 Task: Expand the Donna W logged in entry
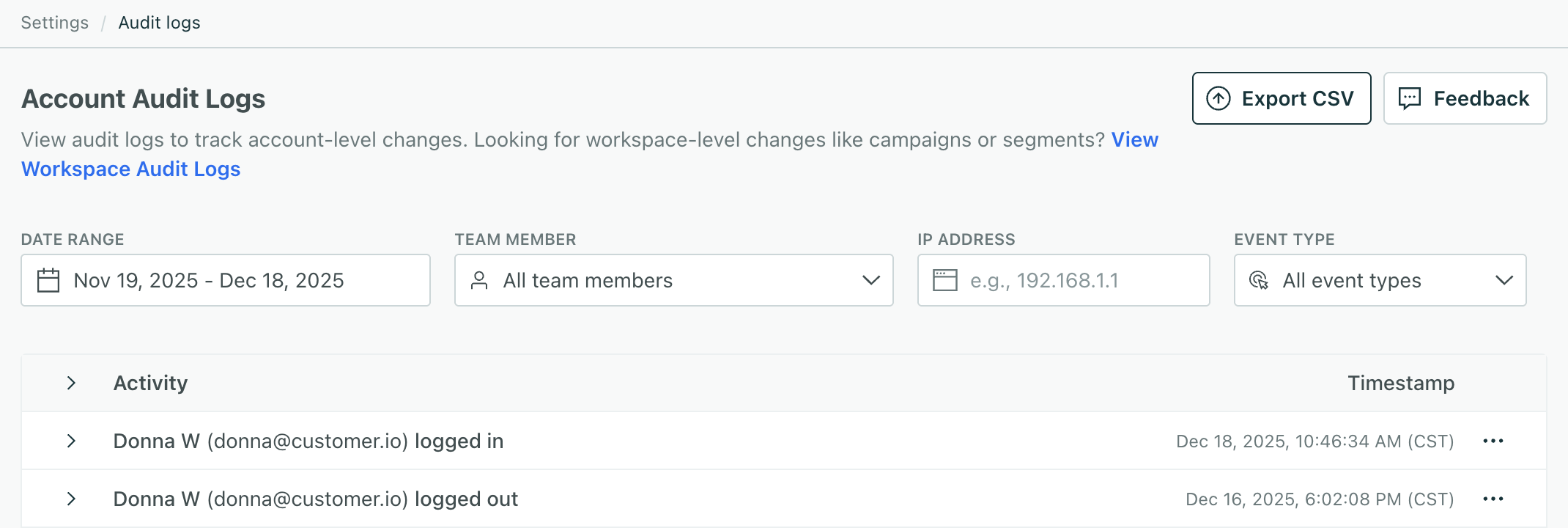coord(71,441)
